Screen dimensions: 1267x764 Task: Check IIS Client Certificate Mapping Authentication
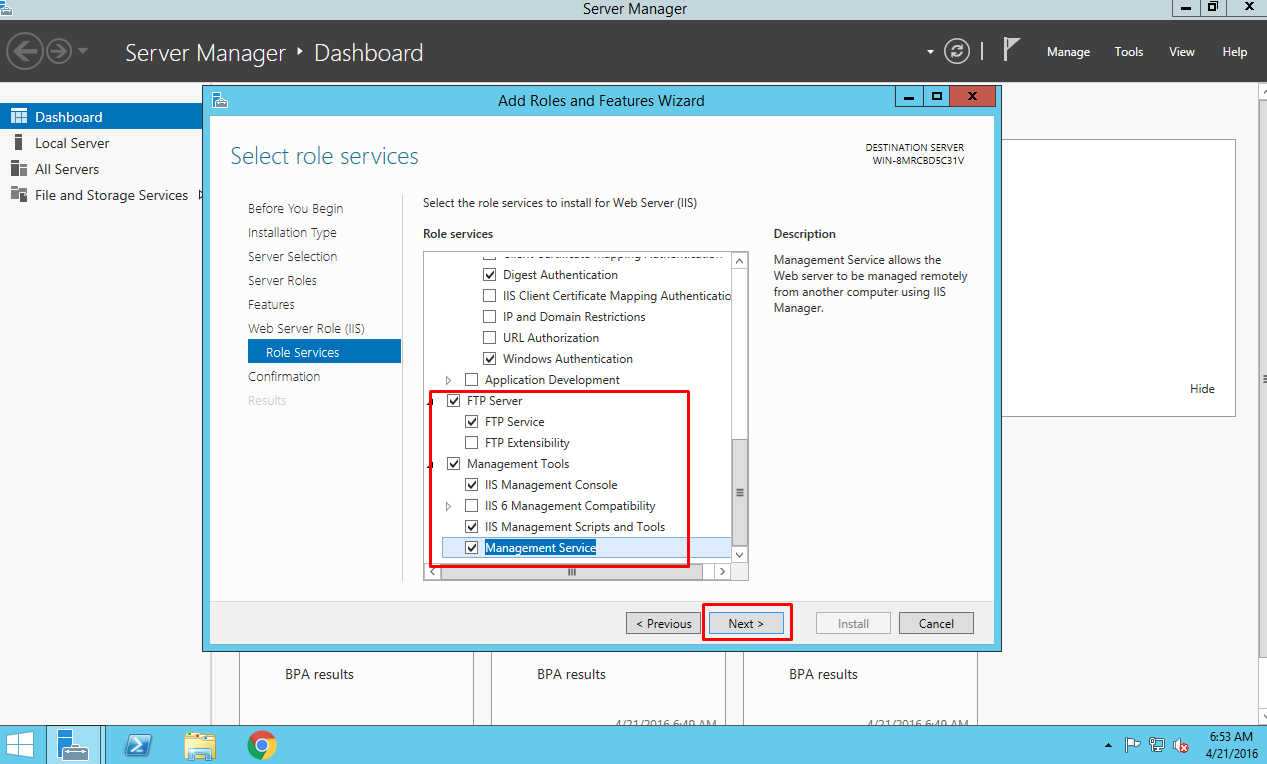click(490, 296)
